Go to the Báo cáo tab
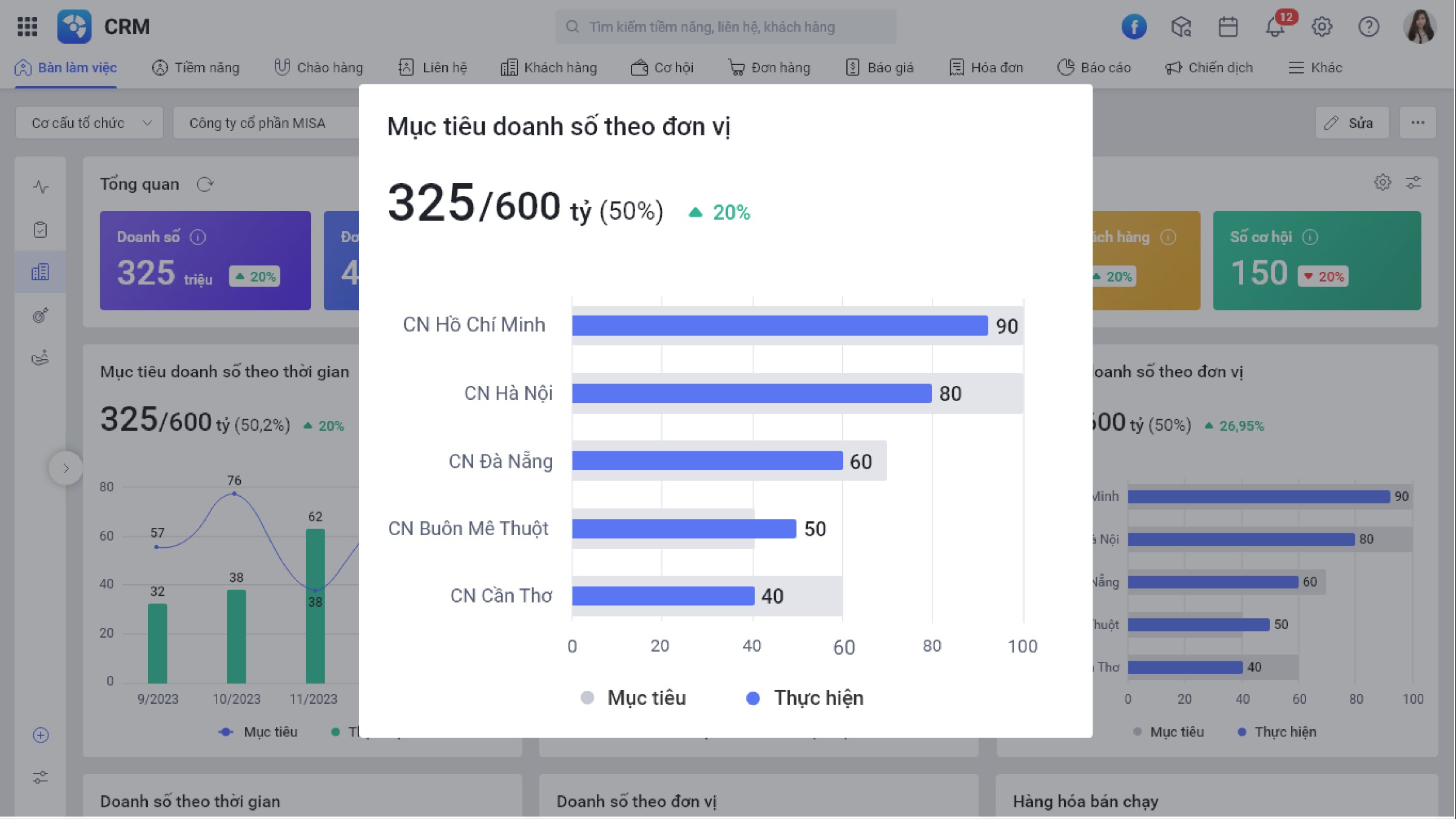Image resolution: width=1456 pixels, height=819 pixels. click(1094, 67)
